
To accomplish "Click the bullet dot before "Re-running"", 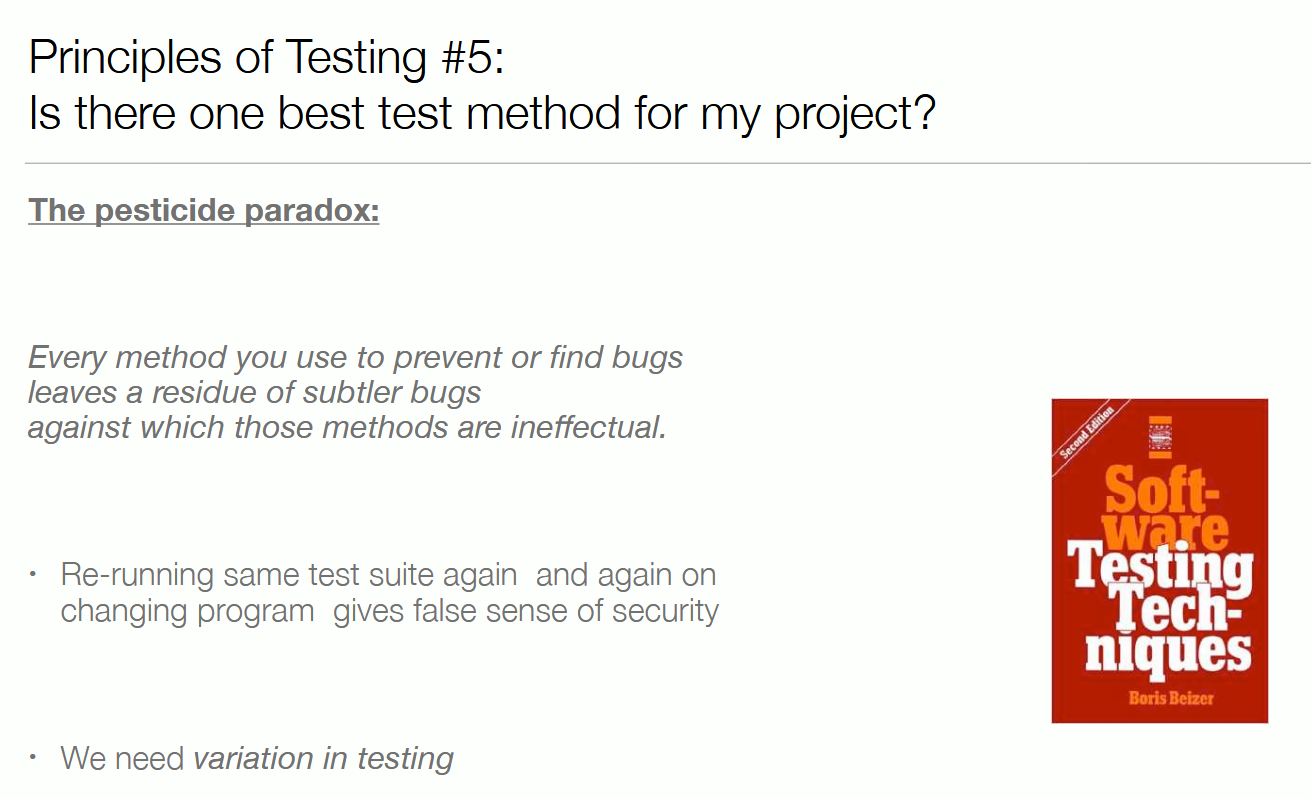I will pyautogui.click(x=33, y=575).
